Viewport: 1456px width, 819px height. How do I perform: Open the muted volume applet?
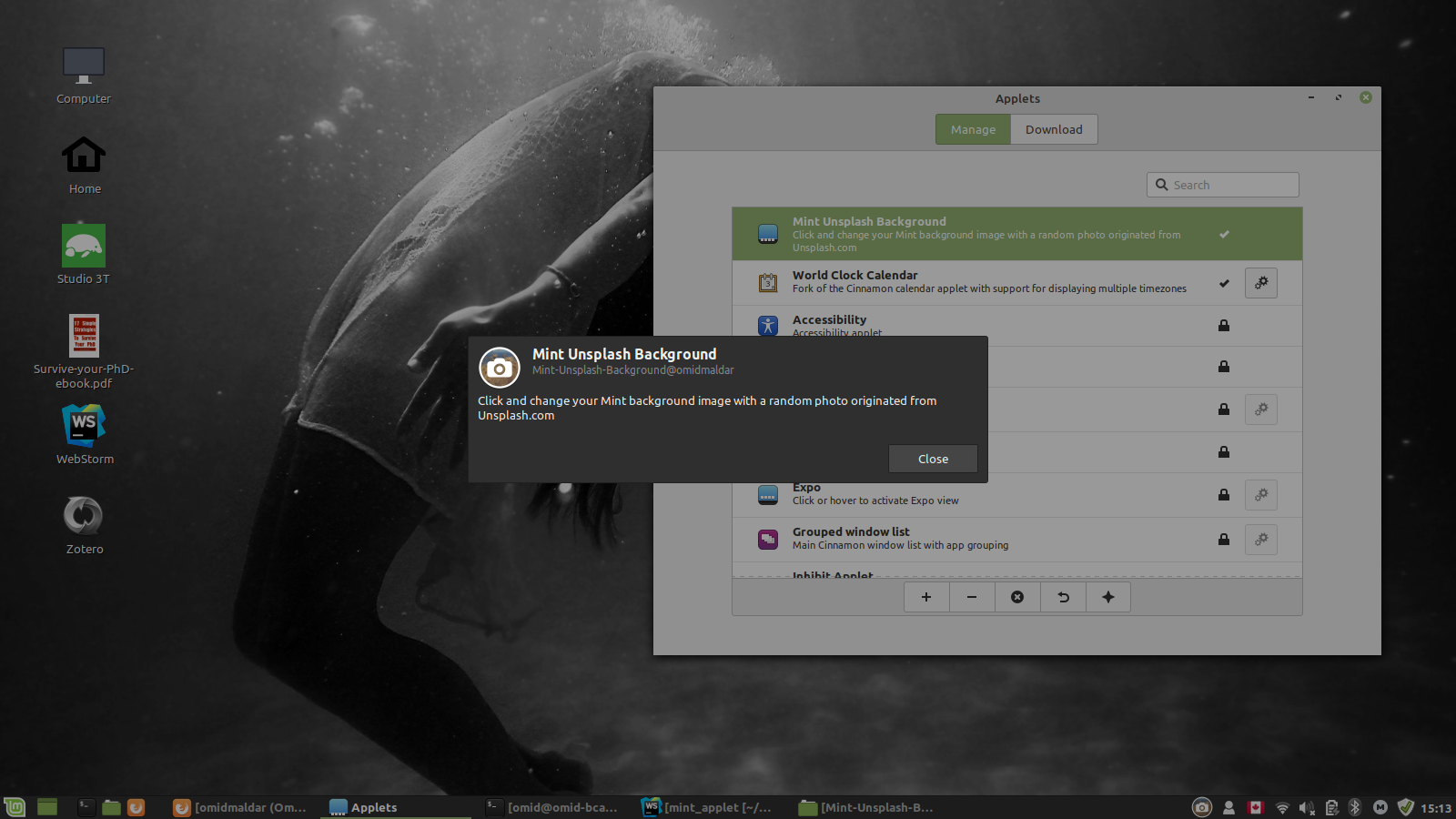click(x=1307, y=807)
